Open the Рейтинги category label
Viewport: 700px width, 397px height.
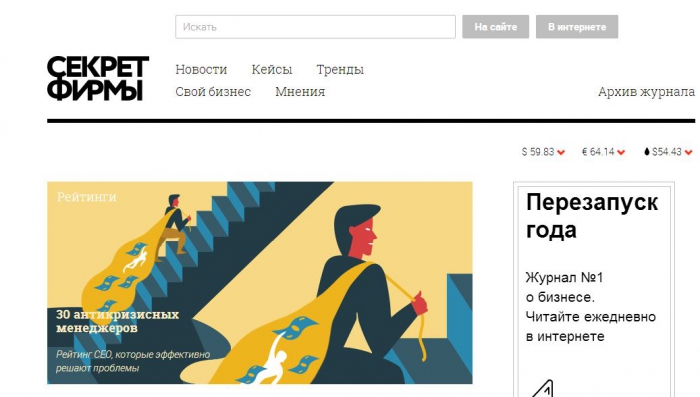pyautogui.click(x=87, y=197)
